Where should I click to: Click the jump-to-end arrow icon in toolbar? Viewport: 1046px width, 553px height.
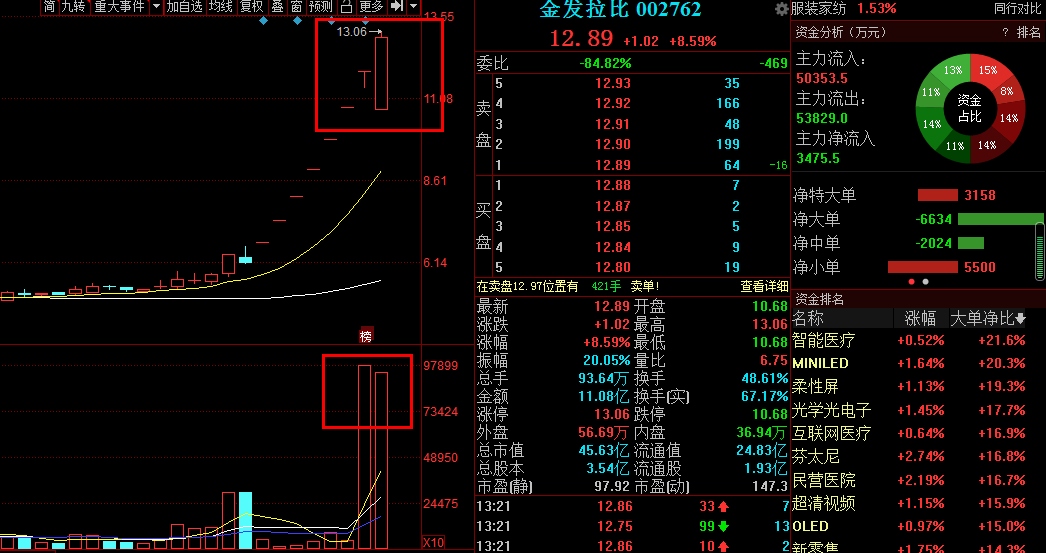point(397,7)
